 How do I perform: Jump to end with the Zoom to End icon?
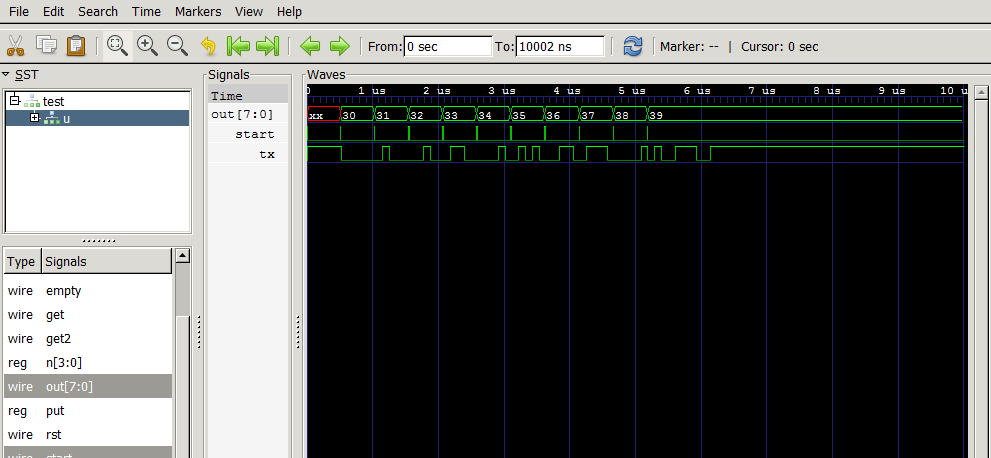(x=267, y=45)
